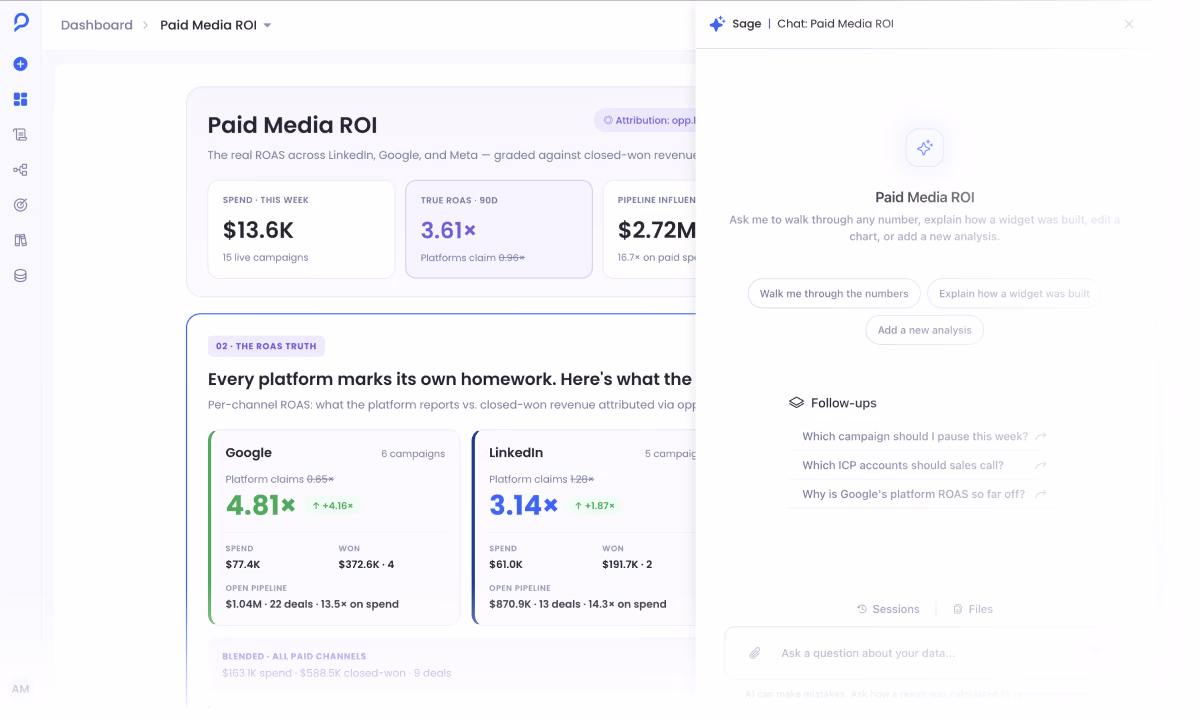
Task: Click arrow icon beside 'Why is Google's platform ROAS'
Action: click(1041, 495)
